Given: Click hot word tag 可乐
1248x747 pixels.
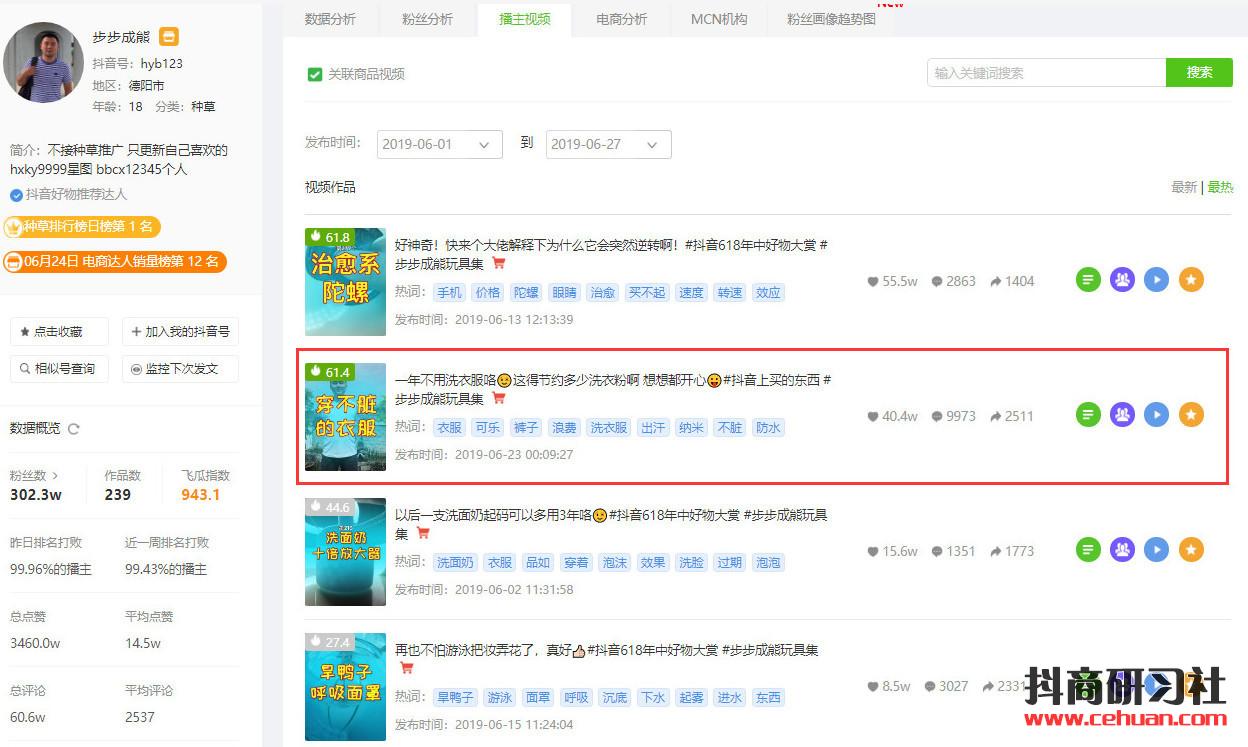Looking at the screenshot, I should click(488, 427).
